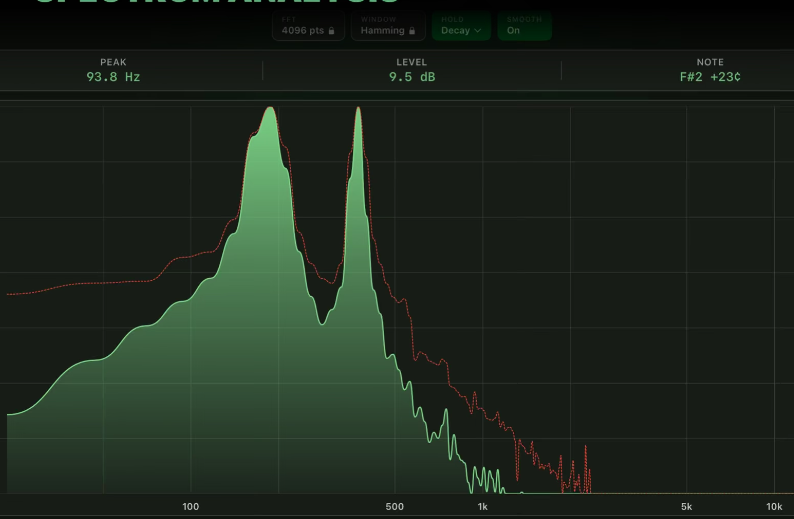Click the chevron next to Decay
The width and height of the screenshot is (794, 519).
click(x=477, y=31)
